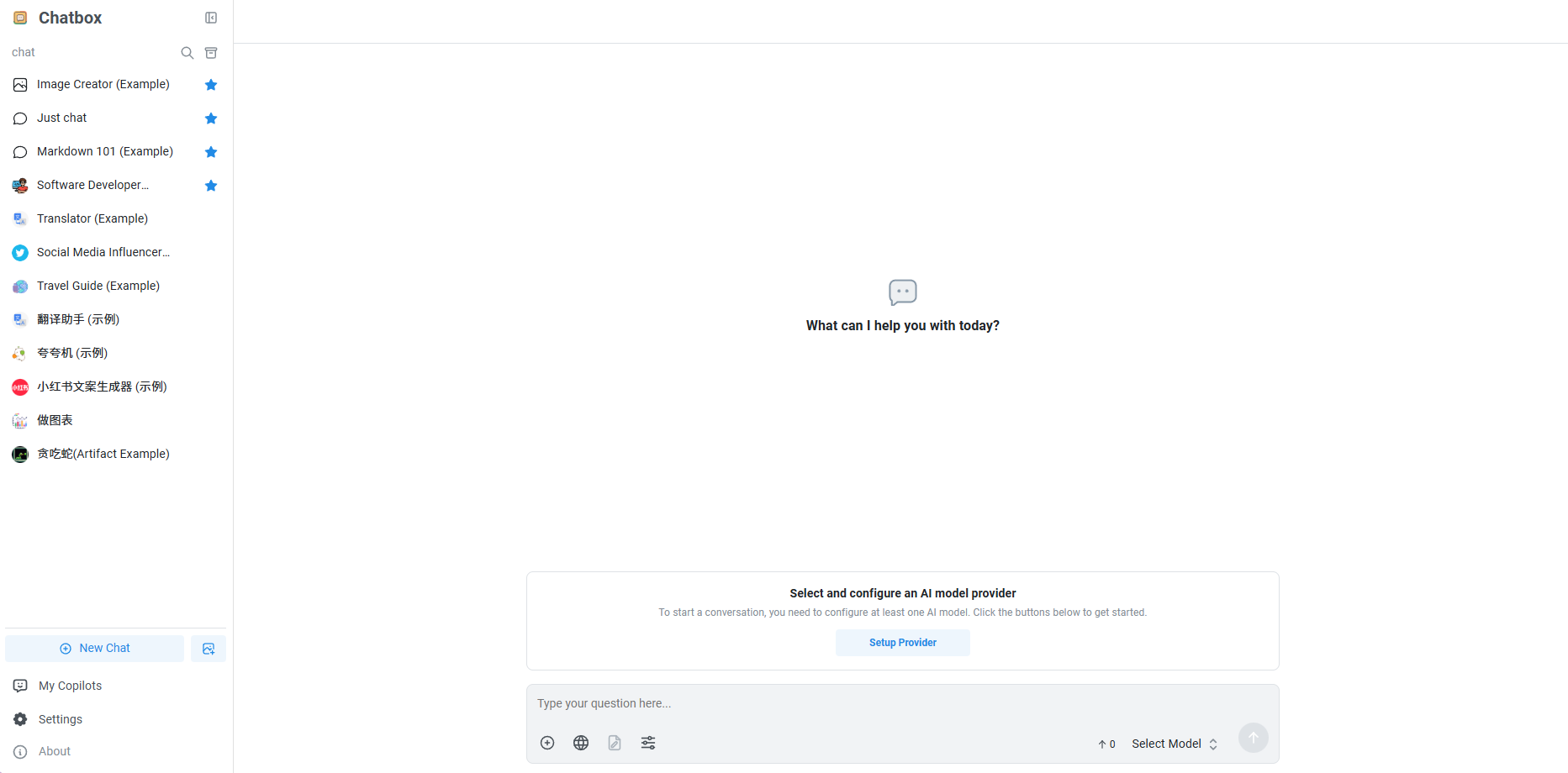The width and height of the screenshot is (1568, 773).
Task: Click the send message arrow button
Action: click(x=1254, y=738)
